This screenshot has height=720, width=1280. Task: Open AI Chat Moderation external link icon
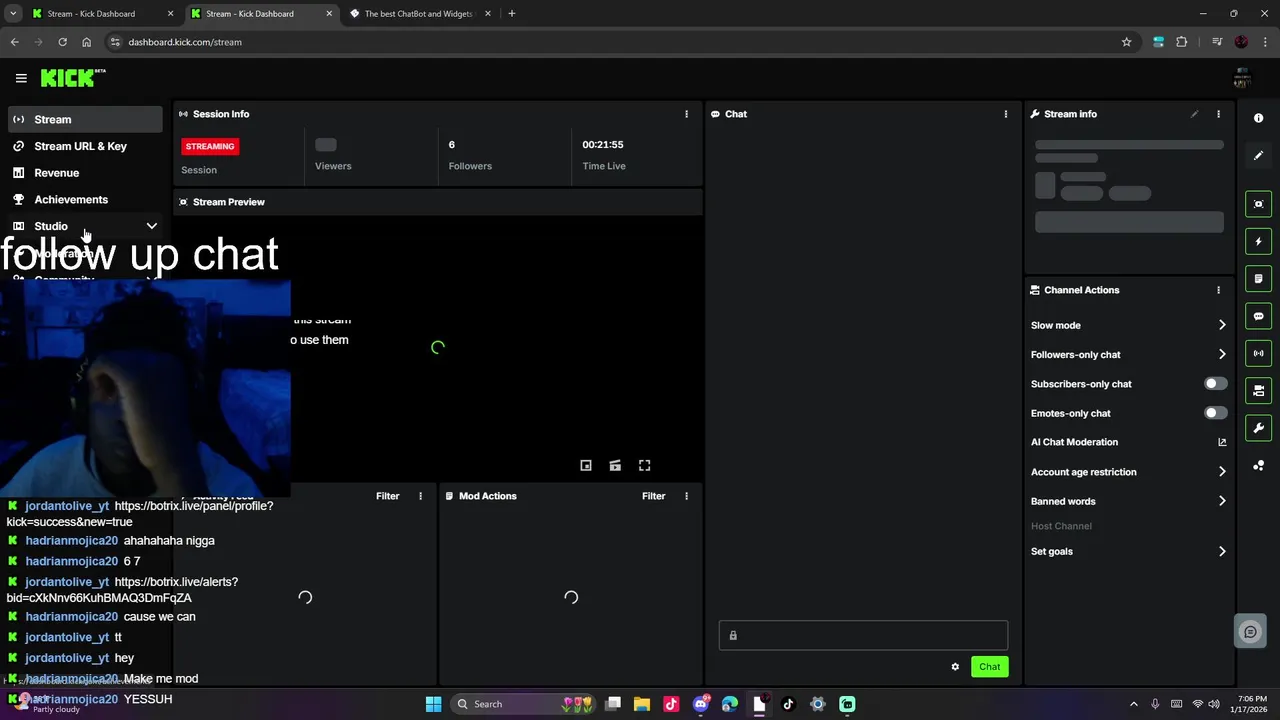(1222, 442)
